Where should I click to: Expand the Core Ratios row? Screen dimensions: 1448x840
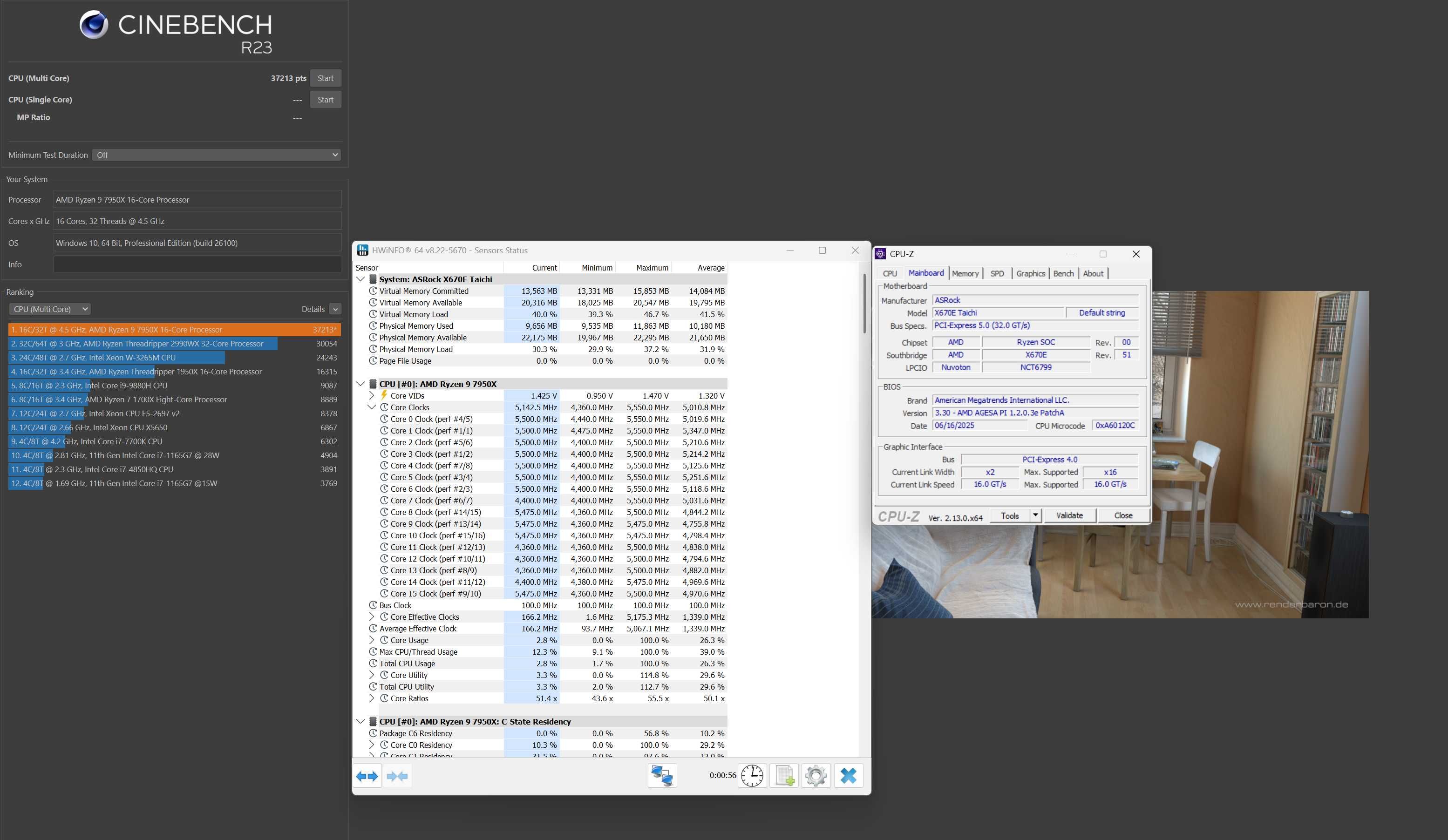click(x=372, y=698)
